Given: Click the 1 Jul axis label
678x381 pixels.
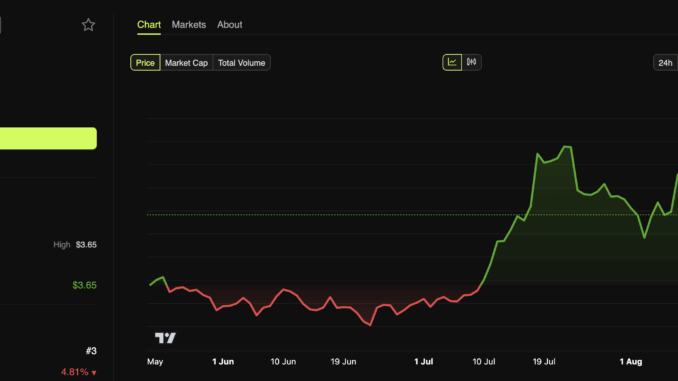Looking at the screenshot, I should [x=424, y=362].
